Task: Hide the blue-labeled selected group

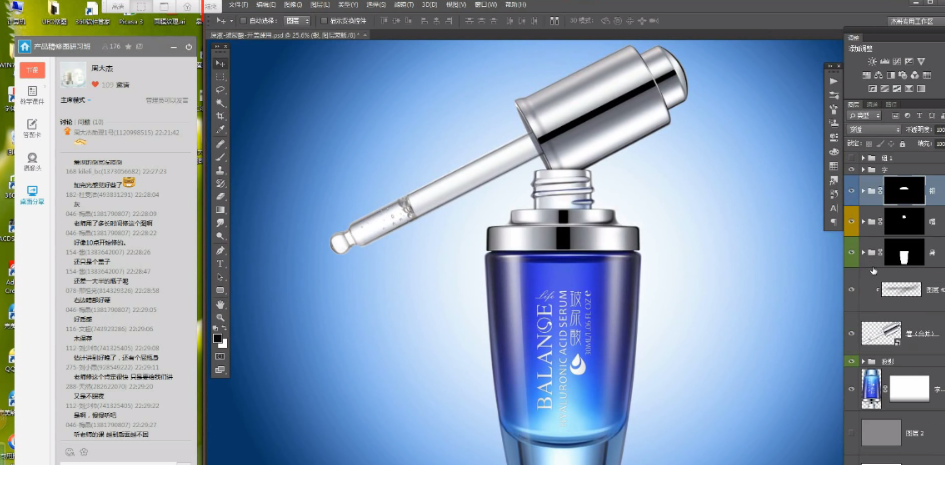Action: tap(852, 190)
